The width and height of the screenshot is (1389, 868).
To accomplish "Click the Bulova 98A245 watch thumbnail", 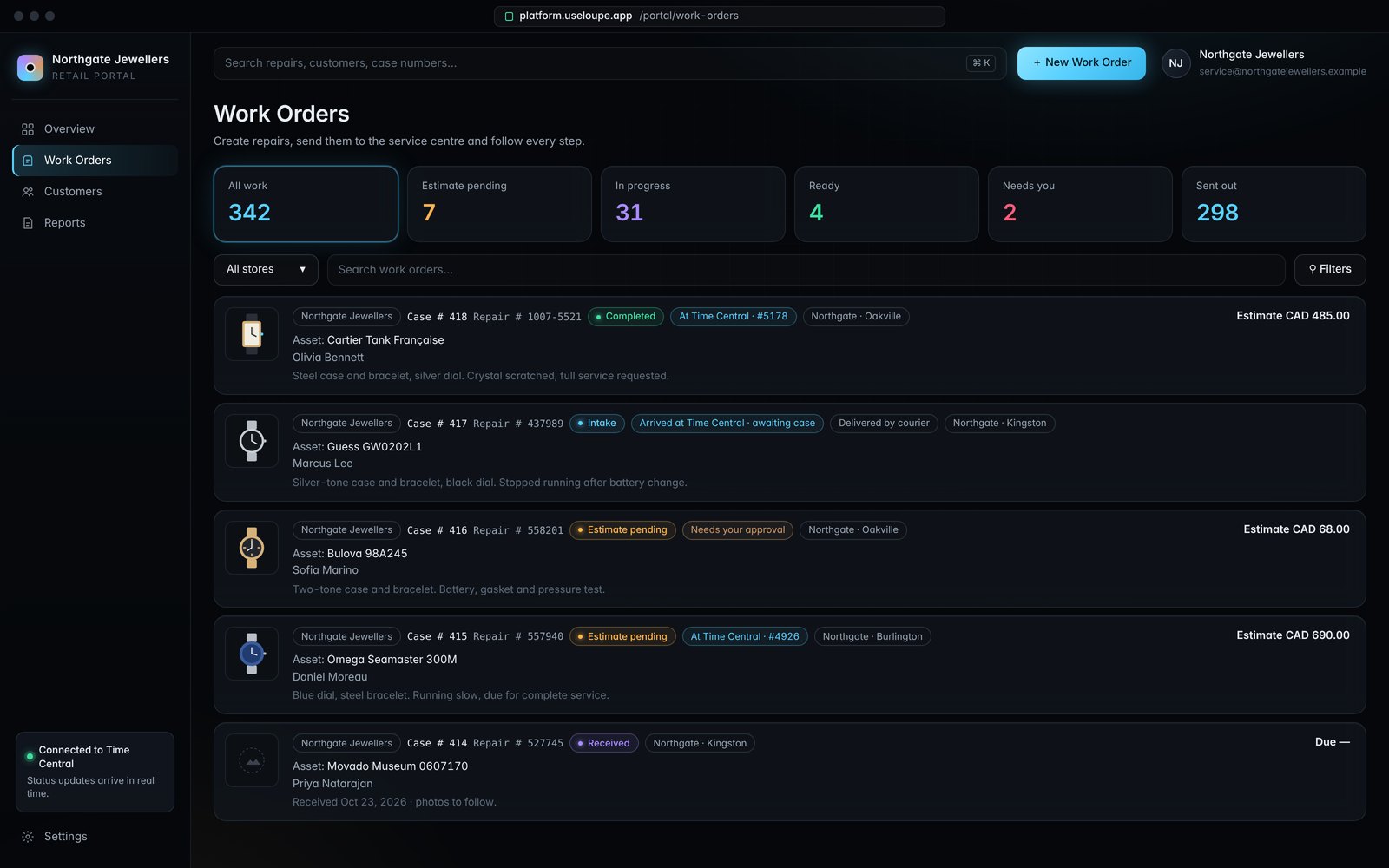I will tap(252, 548).
